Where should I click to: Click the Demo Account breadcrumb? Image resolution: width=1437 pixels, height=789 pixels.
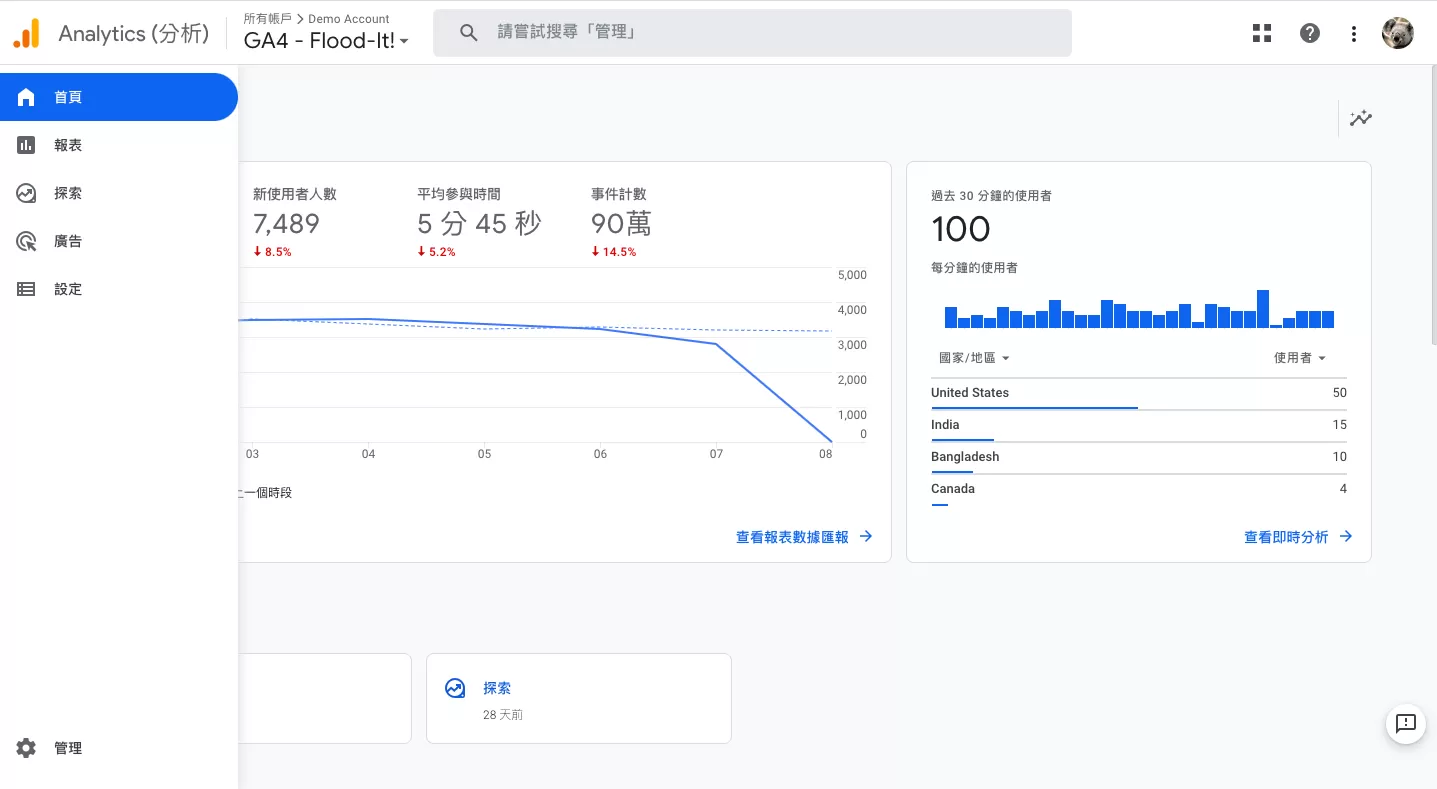tap(349, 18)
